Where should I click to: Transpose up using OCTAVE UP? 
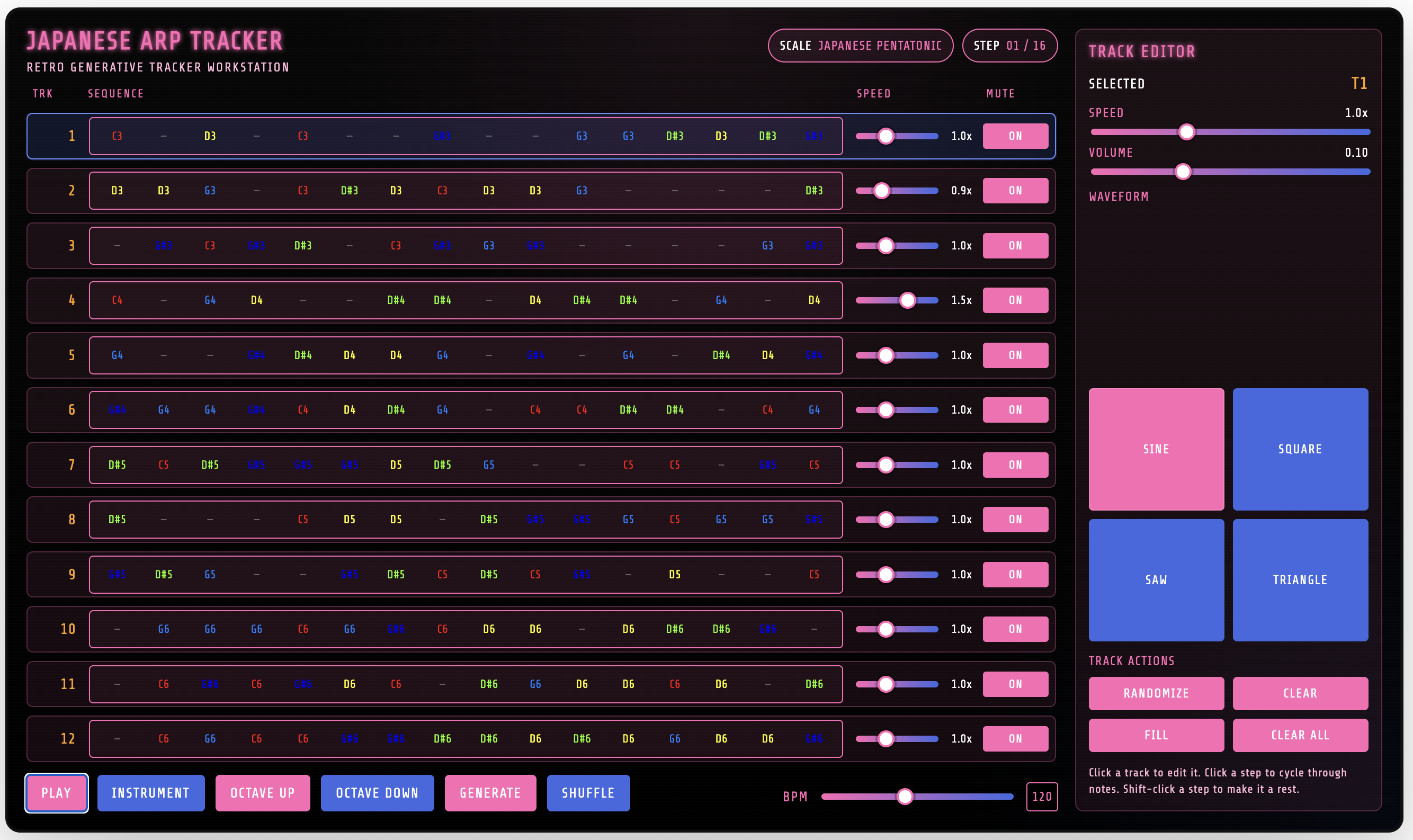[x=263, y=793]
